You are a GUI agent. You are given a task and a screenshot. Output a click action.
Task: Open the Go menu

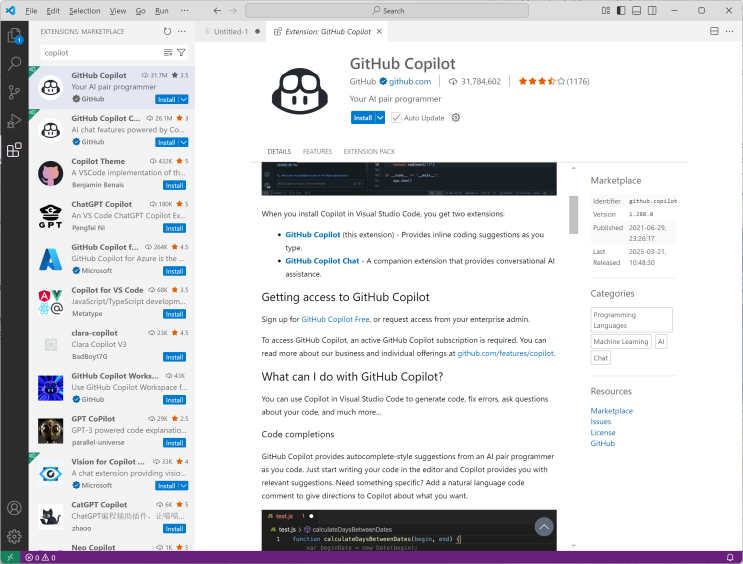pyautogui.click(x=141, y=10)
